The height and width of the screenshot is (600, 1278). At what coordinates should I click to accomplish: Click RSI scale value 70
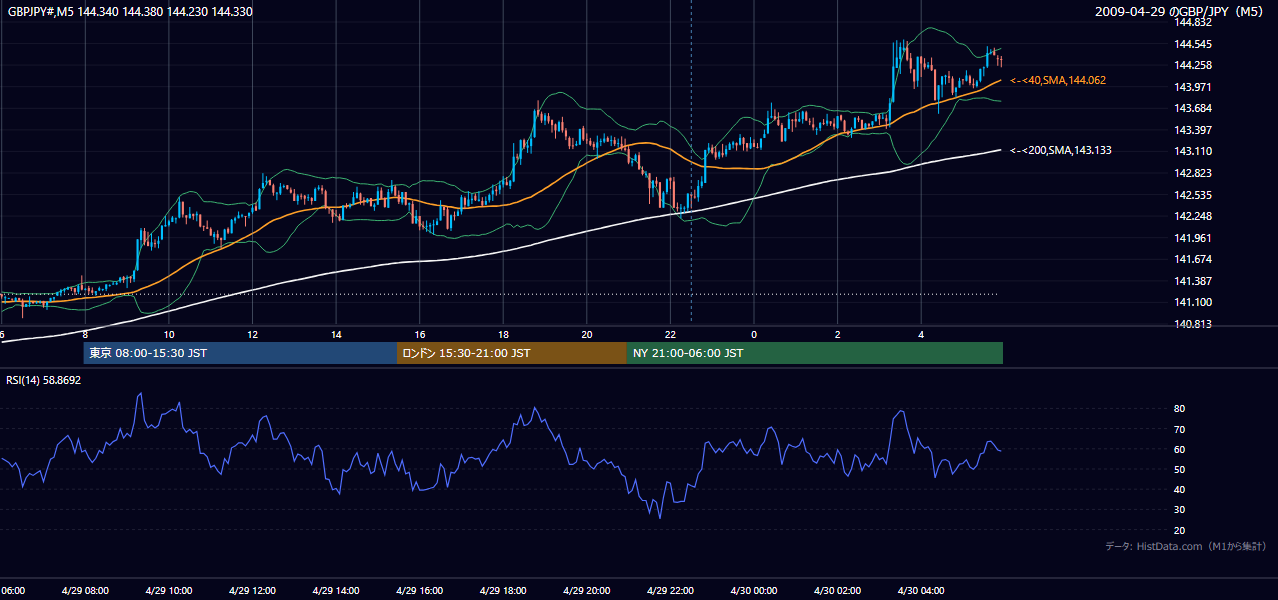pos(1179,429)
